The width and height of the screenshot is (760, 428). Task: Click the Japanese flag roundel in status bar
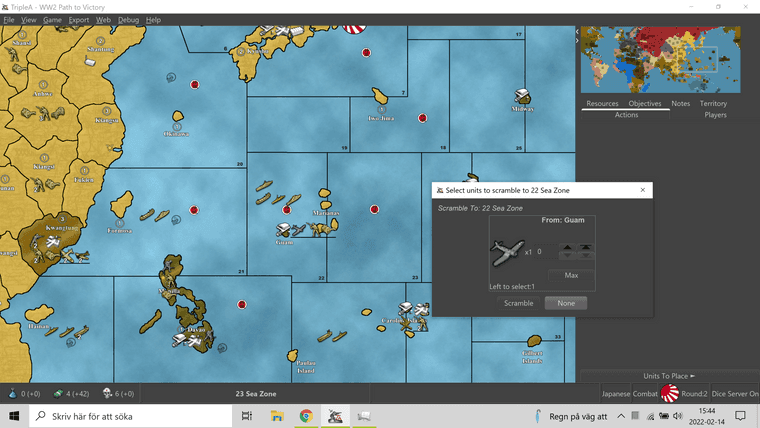669,393
